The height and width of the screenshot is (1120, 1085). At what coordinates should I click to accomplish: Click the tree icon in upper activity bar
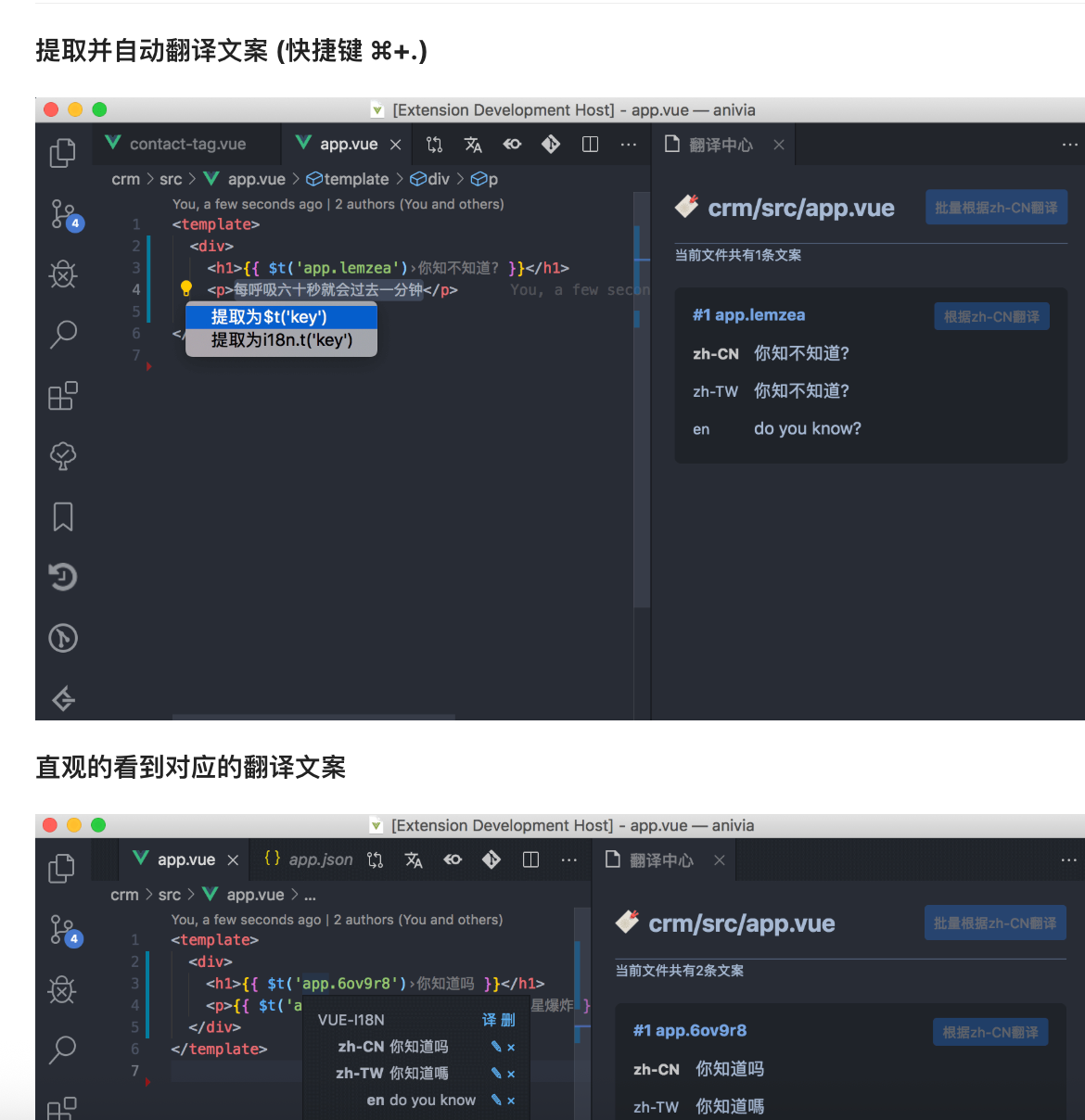(x=63, y=455)
